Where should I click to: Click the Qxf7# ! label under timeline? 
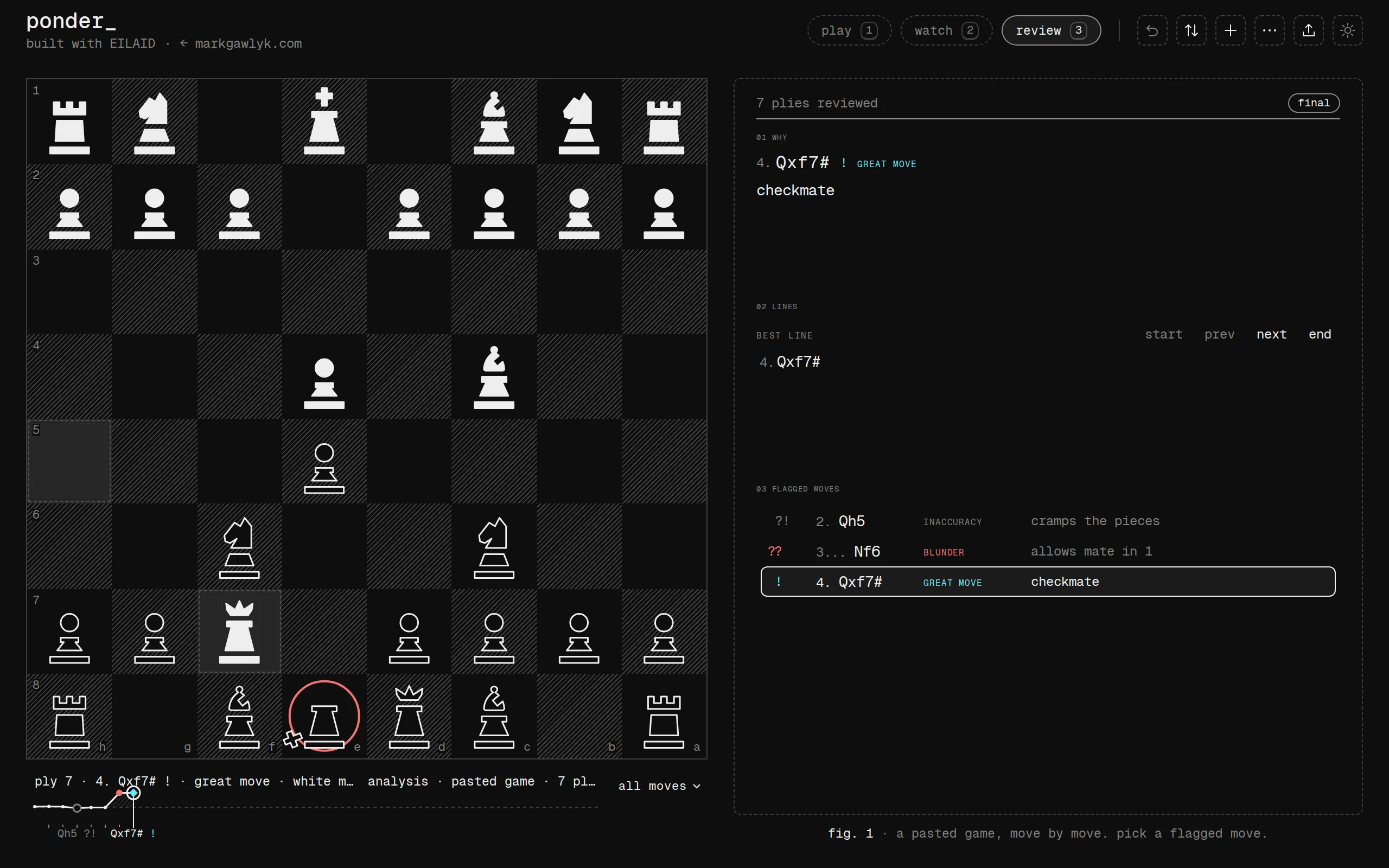point(132,834)
